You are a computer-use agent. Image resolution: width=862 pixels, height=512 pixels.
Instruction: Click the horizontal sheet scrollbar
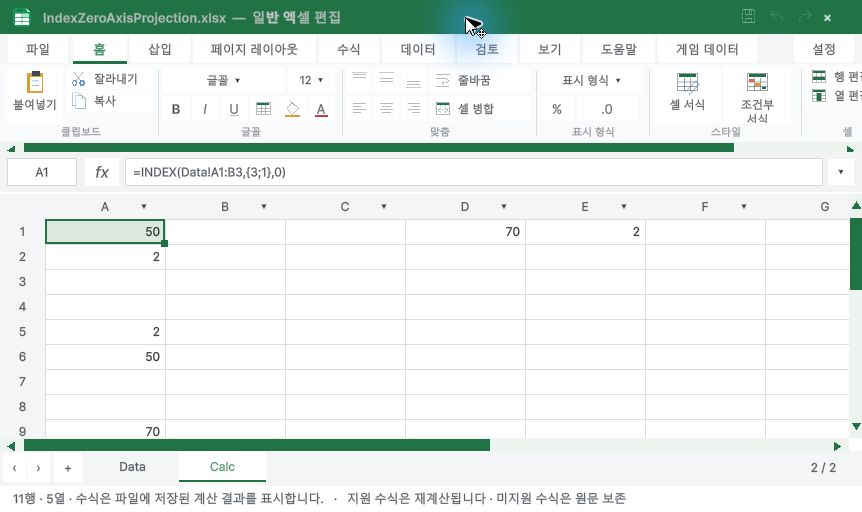click(257, 445)
